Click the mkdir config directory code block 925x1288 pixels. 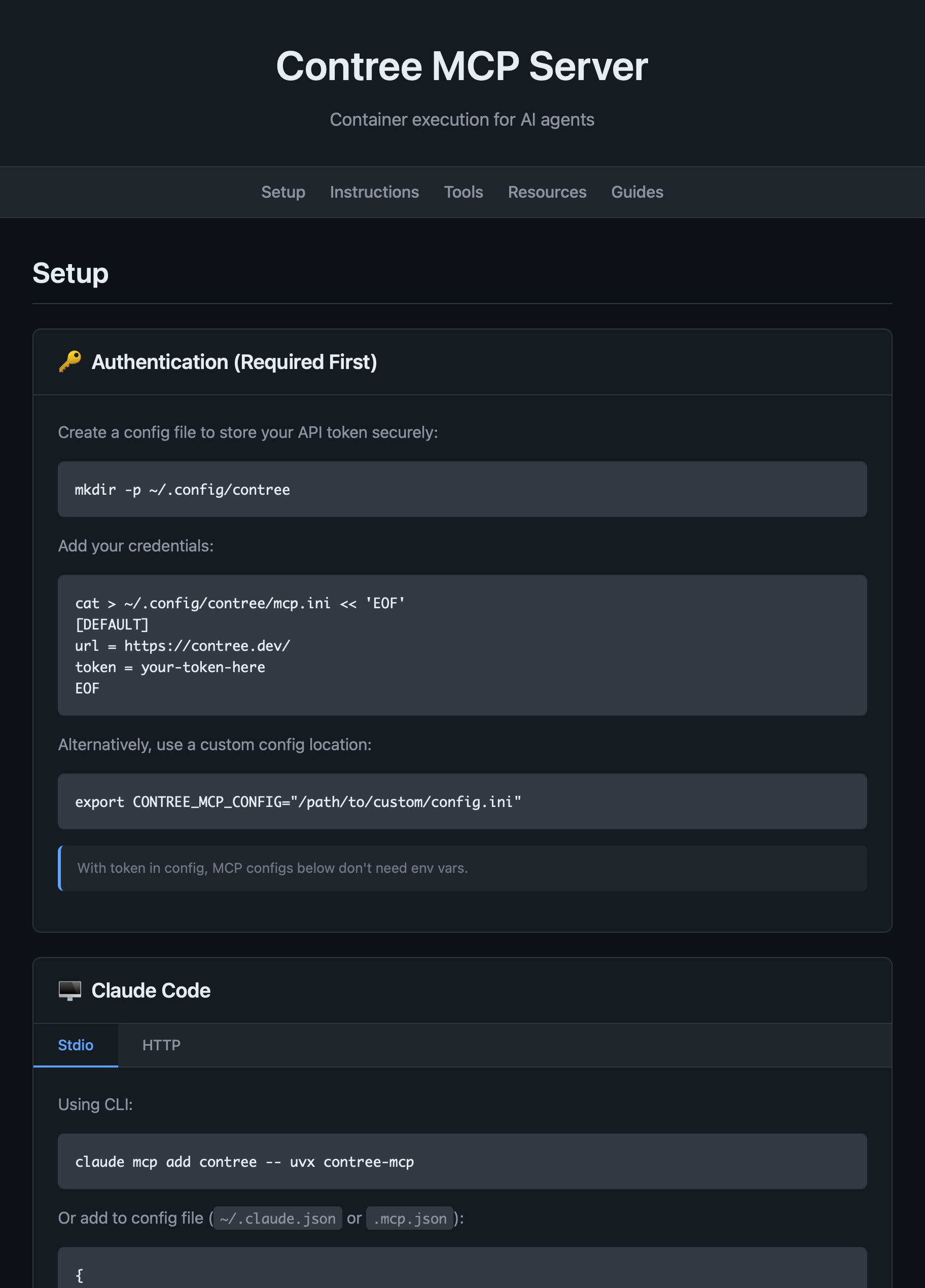coord(462,490)
